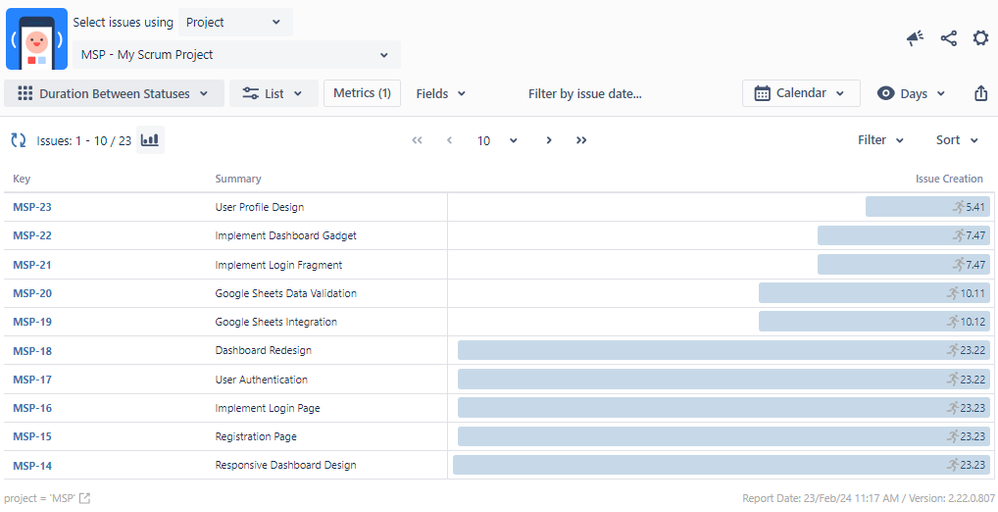998x512 pixels.
Task: Select the Implement Login Page summary
Action: pos(268,408)
